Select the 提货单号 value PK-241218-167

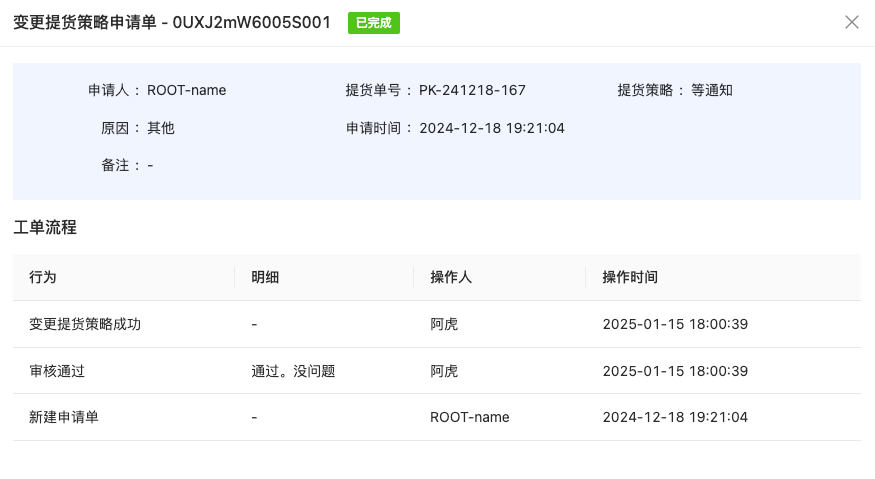pos(472,90)
